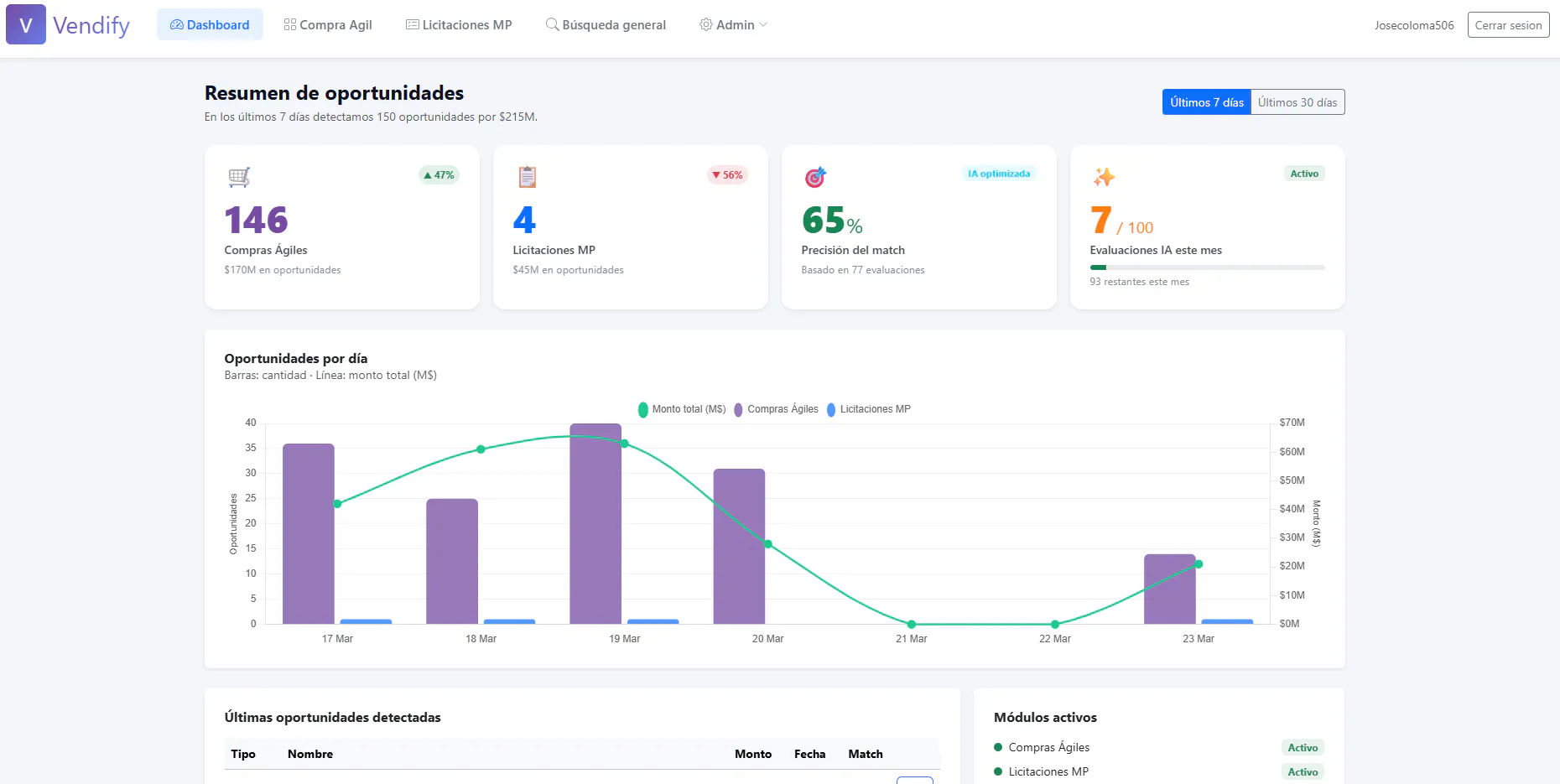Image resolution: width=1560 pixels, height=784 pixels.
Task: Open Búsqueda general page
Action: 606,25
